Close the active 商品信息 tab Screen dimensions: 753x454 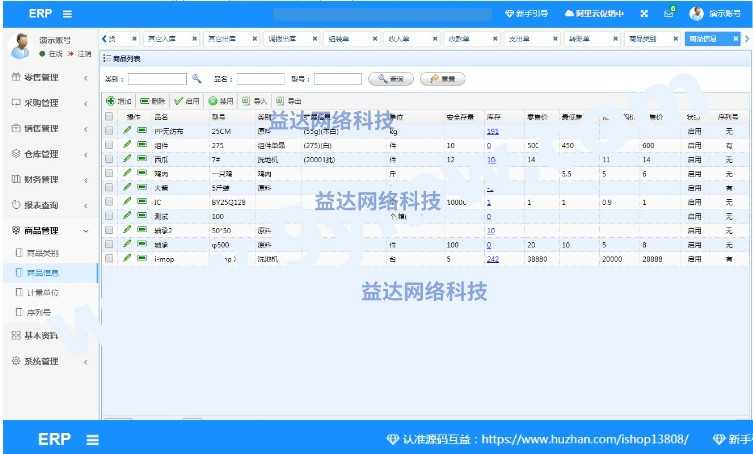click(x=735, y=38)
